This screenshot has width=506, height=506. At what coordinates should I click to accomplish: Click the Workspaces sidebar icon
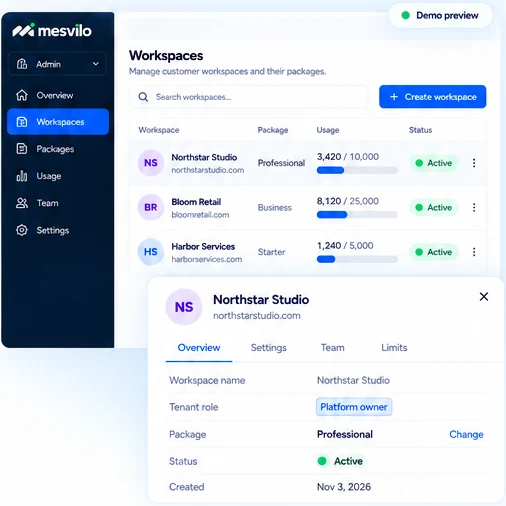(22, 122)
